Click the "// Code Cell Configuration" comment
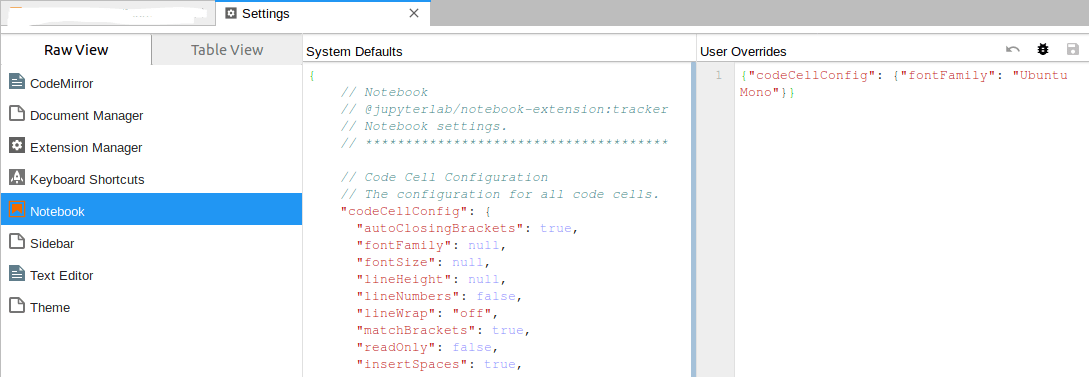The width and height of the screenshot is (1089, 377). pos(444,177)
